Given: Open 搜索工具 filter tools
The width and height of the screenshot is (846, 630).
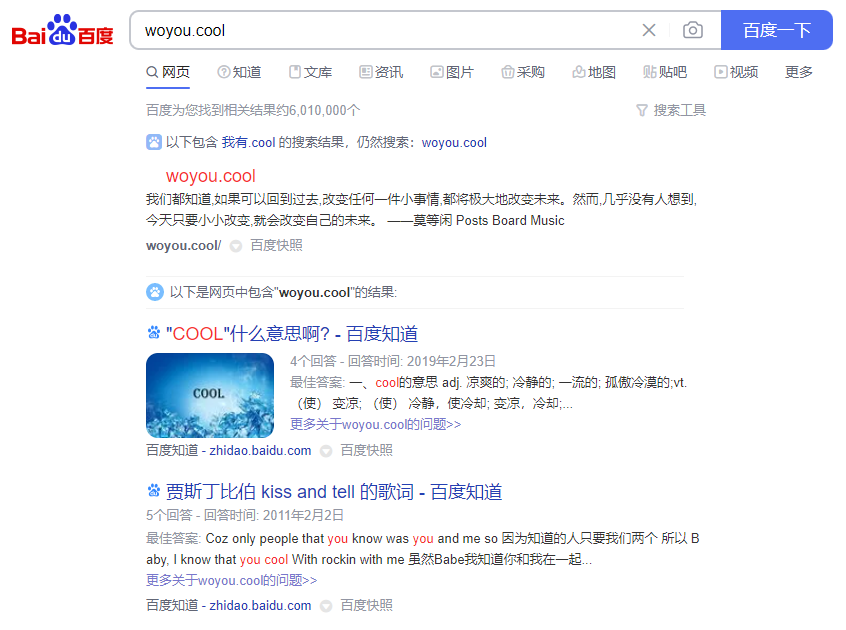Looking at the screenshot, I should click(x=671, y=110).
